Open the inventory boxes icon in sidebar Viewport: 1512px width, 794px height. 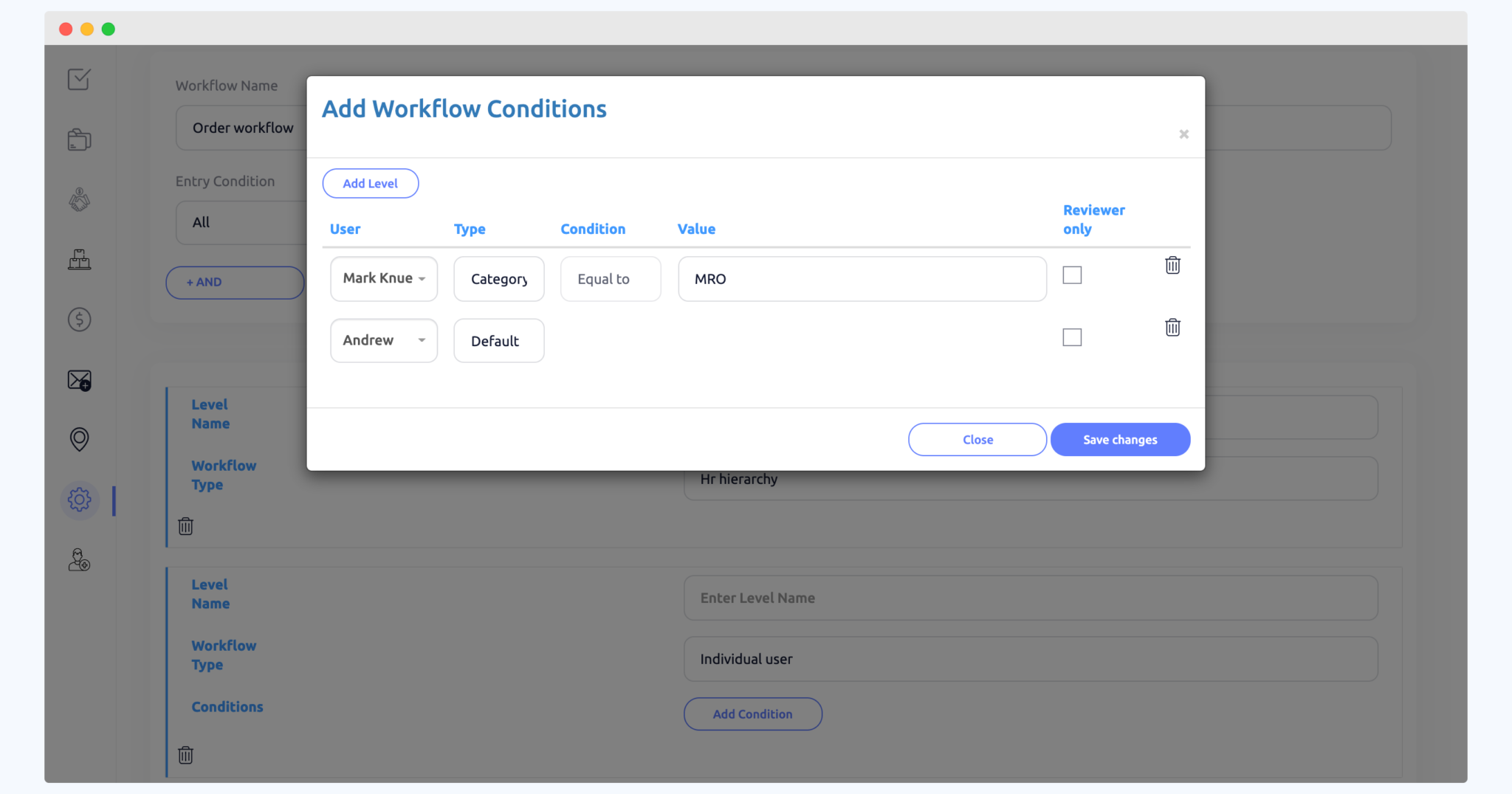79,259
